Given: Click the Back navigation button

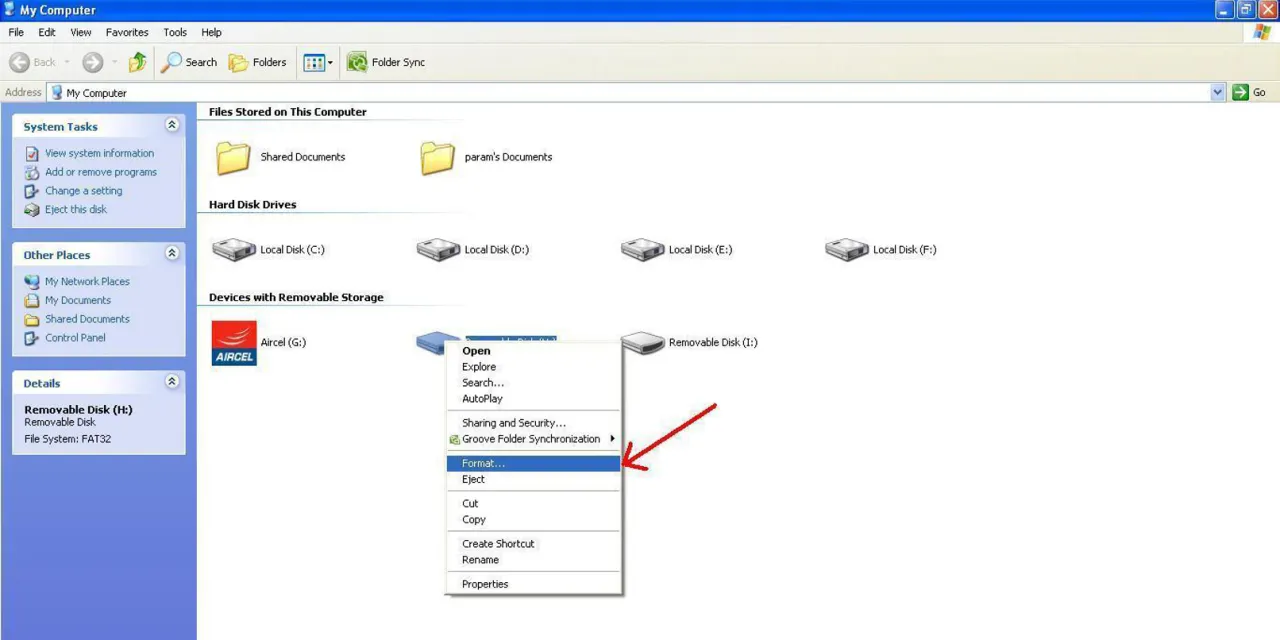Looking at the screenshot, I should tap(29, 62).
